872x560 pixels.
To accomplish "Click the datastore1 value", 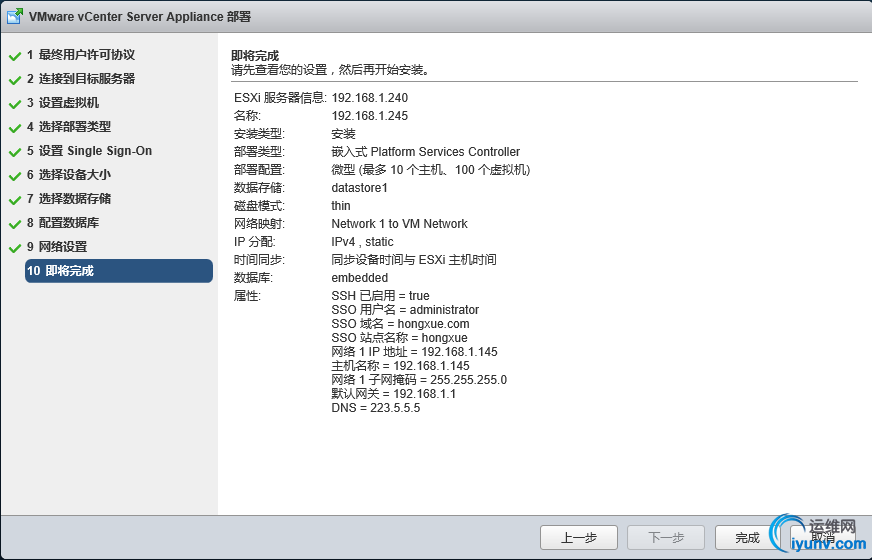I will 359,188.
